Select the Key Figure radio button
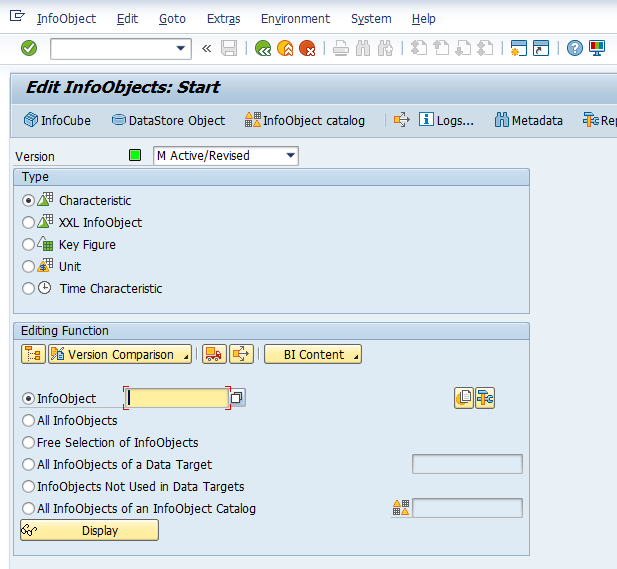Image resolution: width=617 pixels, height=569 pixels. click(x=28, y=245)
